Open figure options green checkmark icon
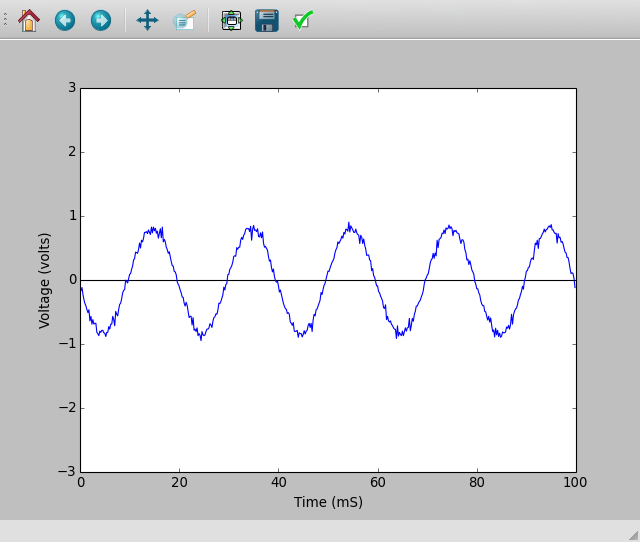The image size is (640, 542). point(303,20)
